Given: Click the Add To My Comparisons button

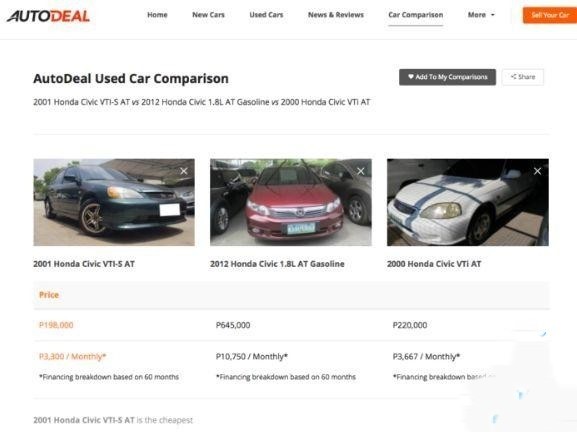Looking at the screenshot, I should point(447,77).
